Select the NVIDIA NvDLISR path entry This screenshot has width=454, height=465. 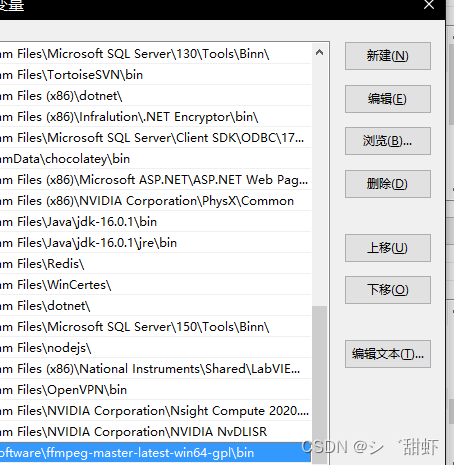pos(155,432)
